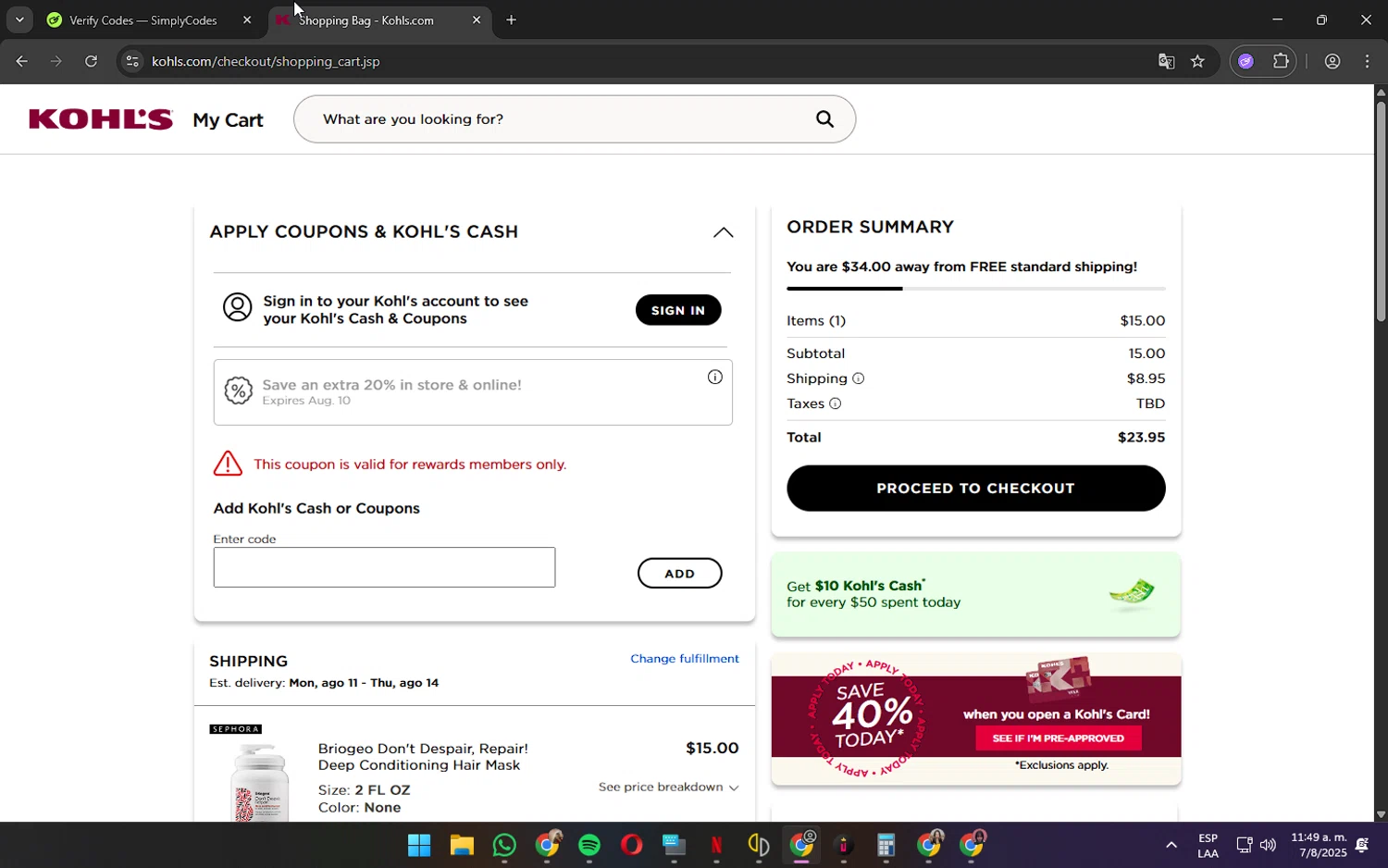Image resolution: width=1388 pixels, height=868 pixels.
Task: Click the Briogeo hair mask product thumbnail
Action: (260, 782)
